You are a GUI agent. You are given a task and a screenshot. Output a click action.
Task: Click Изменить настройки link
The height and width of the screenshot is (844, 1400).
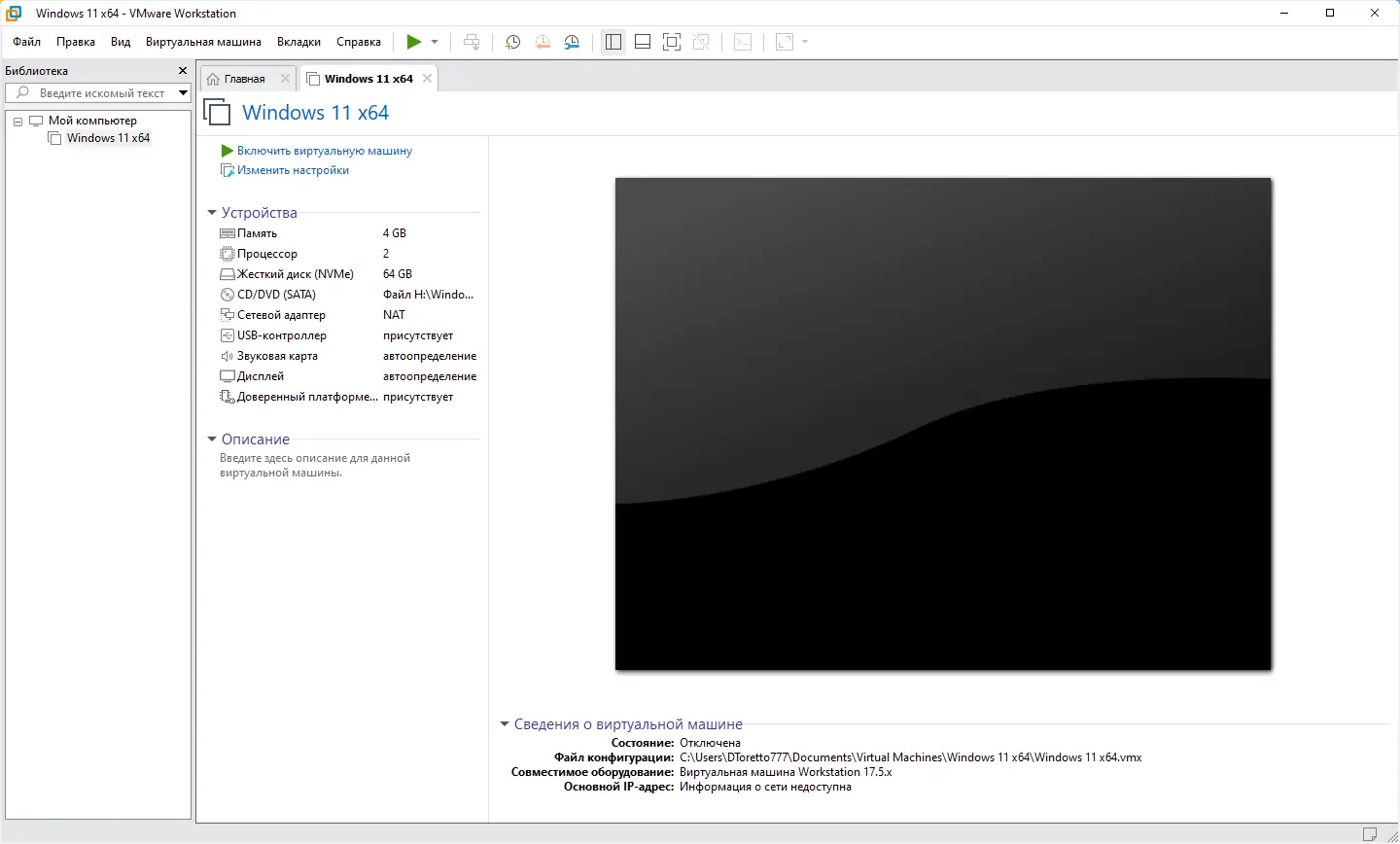(293, 170)
